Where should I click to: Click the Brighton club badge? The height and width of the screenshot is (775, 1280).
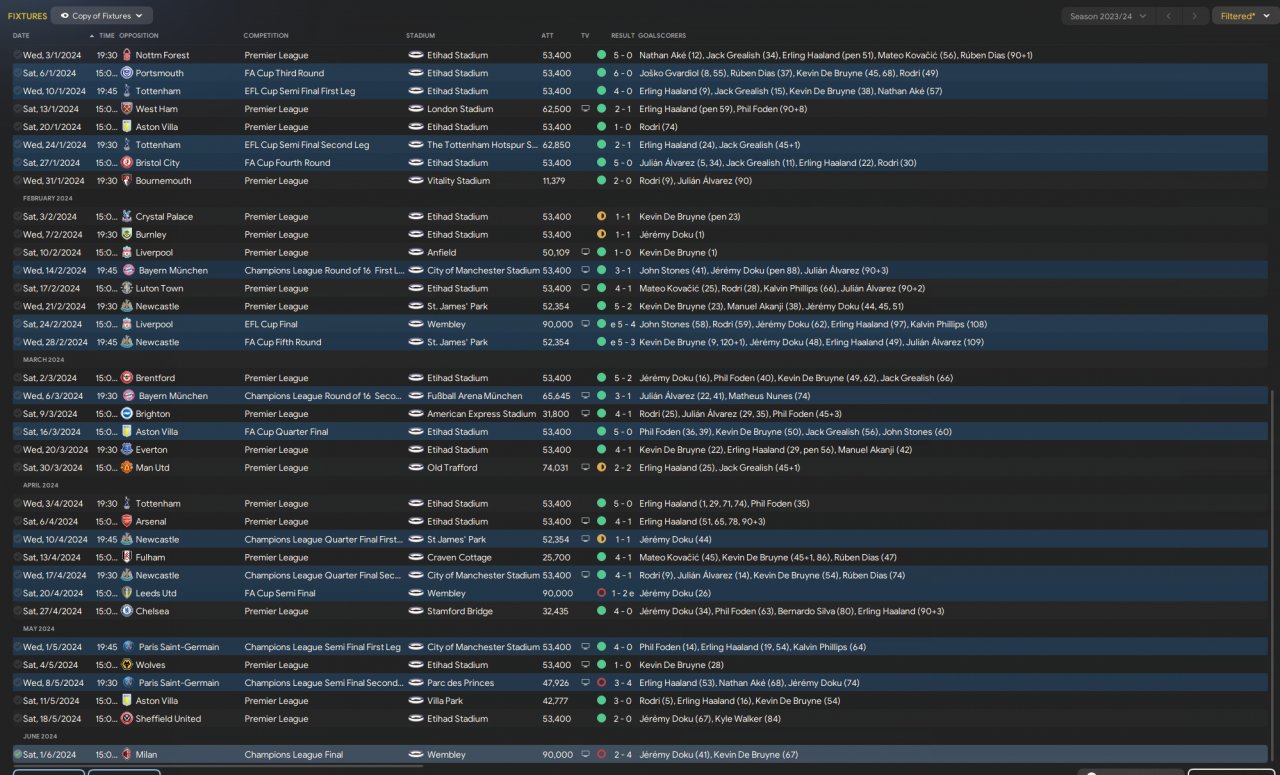pyautogui.click(x=127, y=414)
